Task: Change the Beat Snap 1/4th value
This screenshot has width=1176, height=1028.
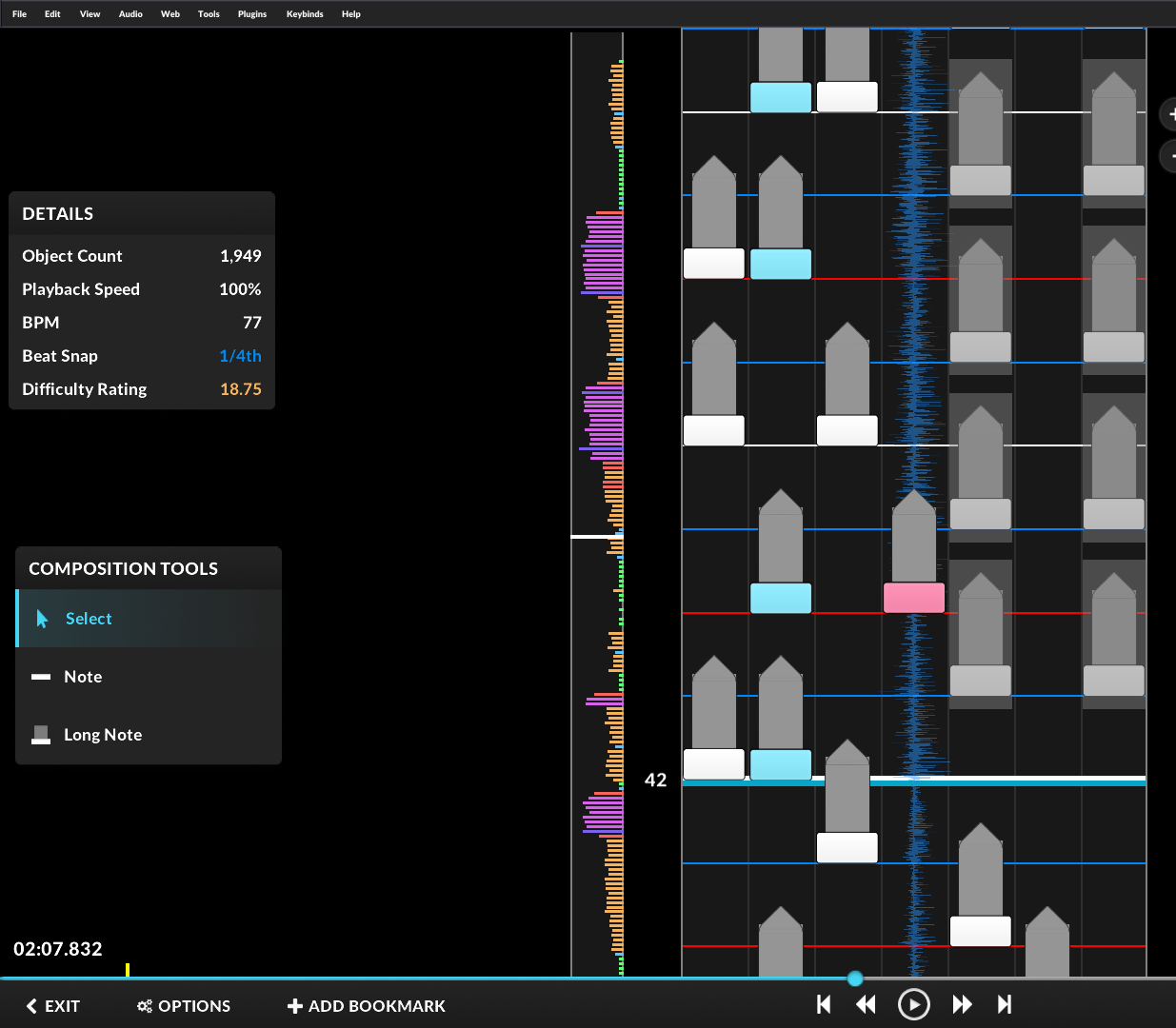Action: pos(240,356)
